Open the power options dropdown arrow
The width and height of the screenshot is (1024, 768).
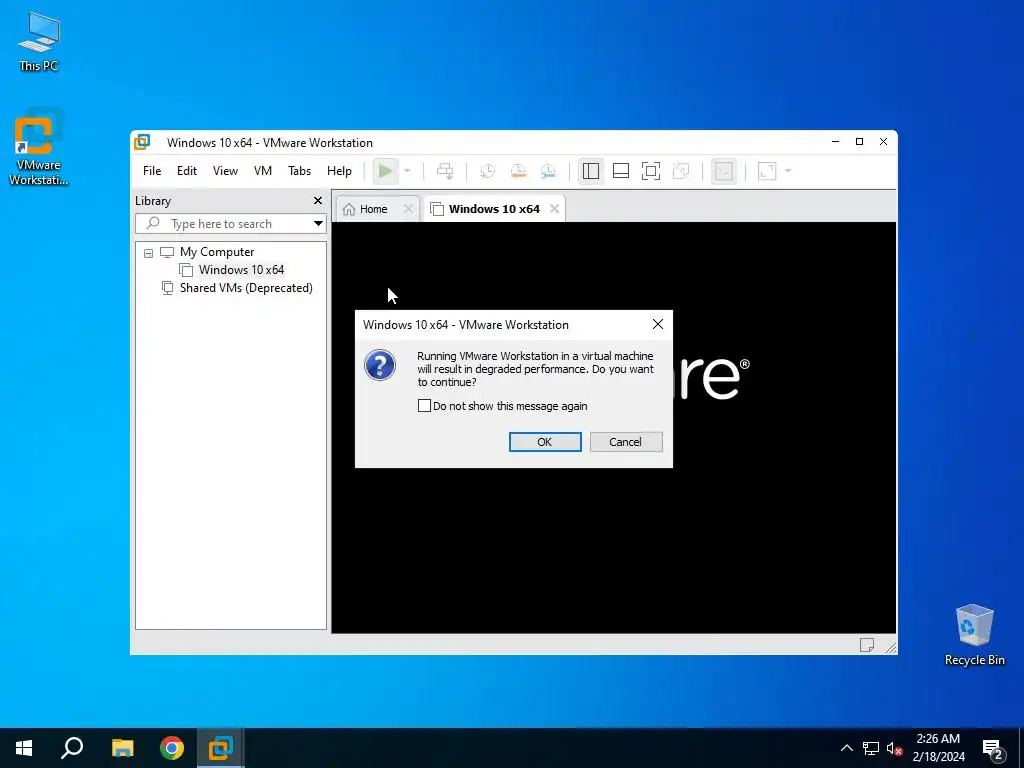pos(407,171)
